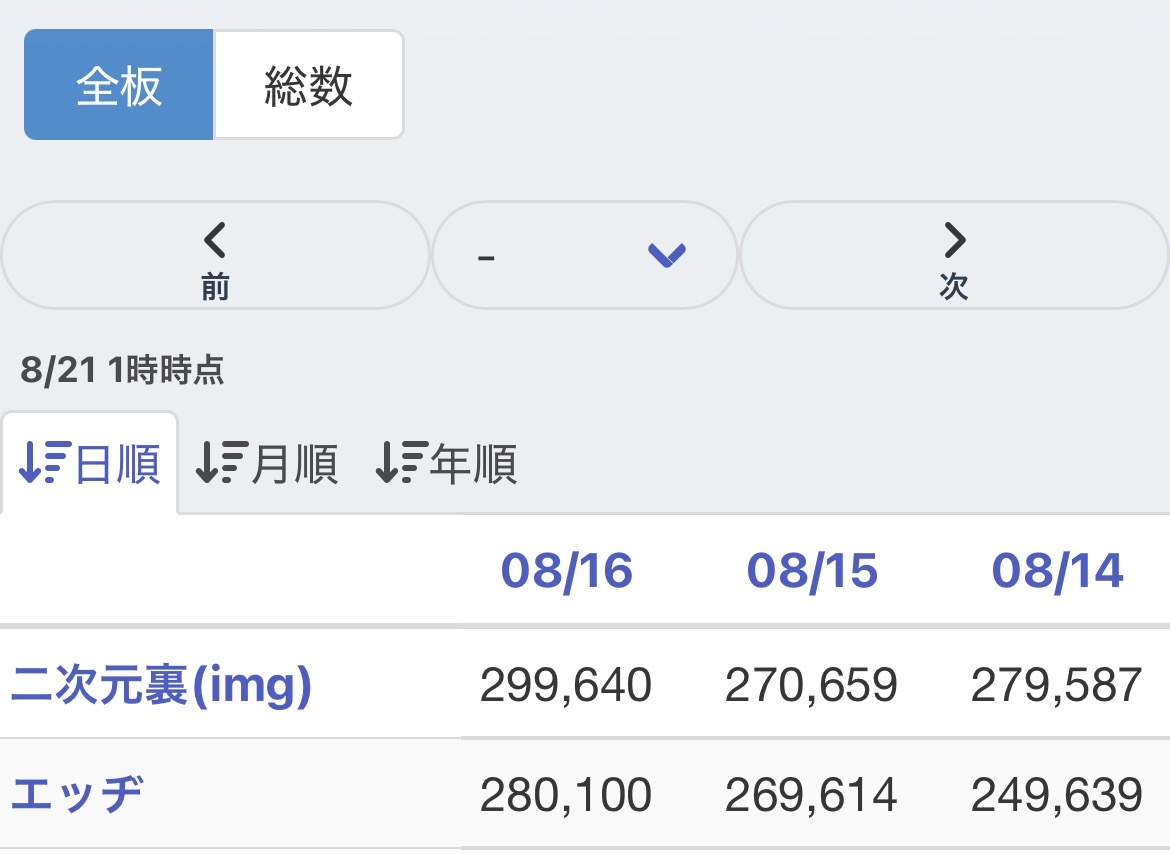Expand dropdown using the blue chevron arrow
1170x854 pixels.
point(667,255)
